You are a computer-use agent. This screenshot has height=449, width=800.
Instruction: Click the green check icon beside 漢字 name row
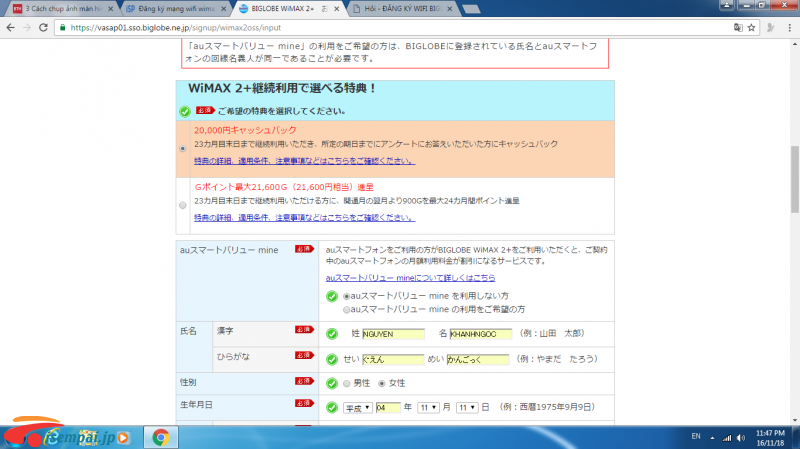tap(332, 334)
